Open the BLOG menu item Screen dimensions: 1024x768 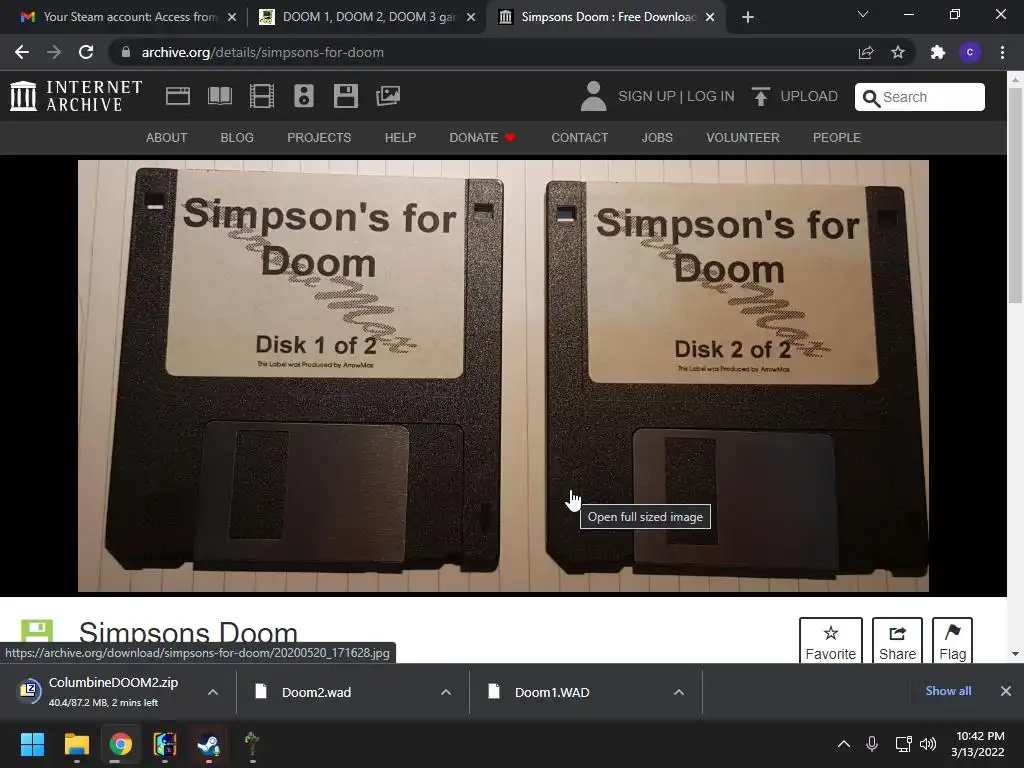(237, 138)
